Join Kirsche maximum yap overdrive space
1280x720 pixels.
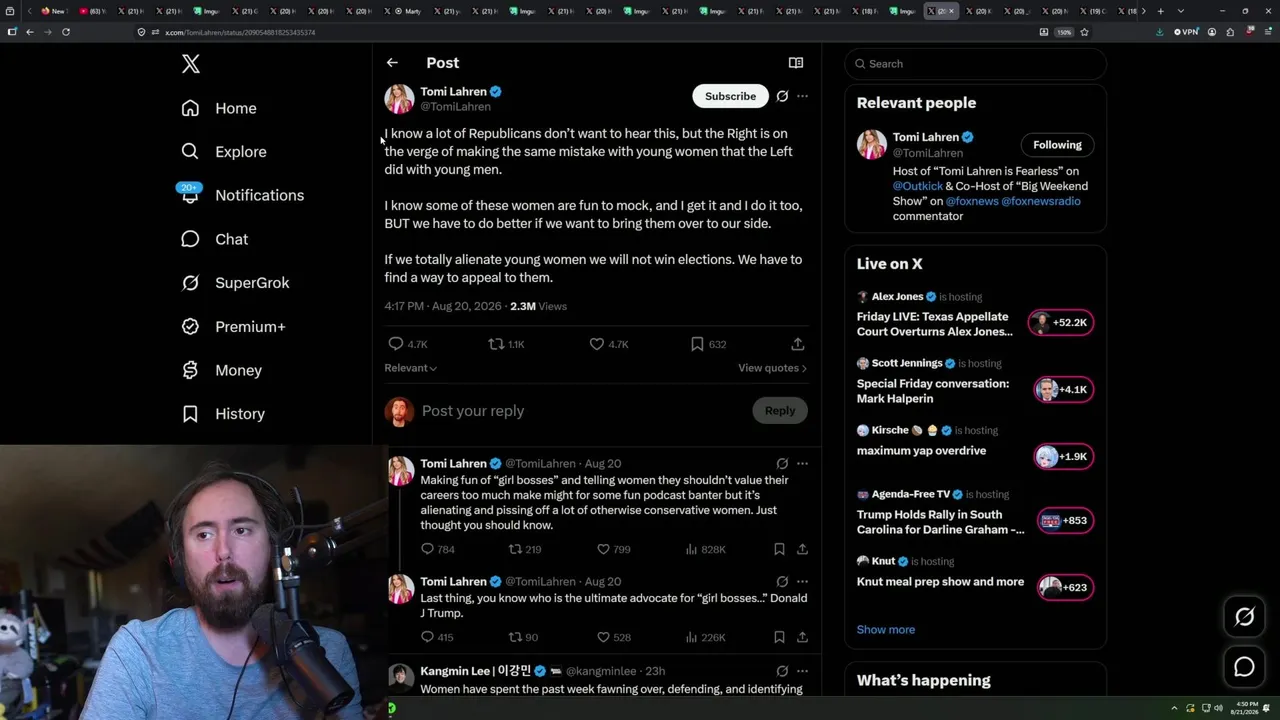(x=976, y=449)
